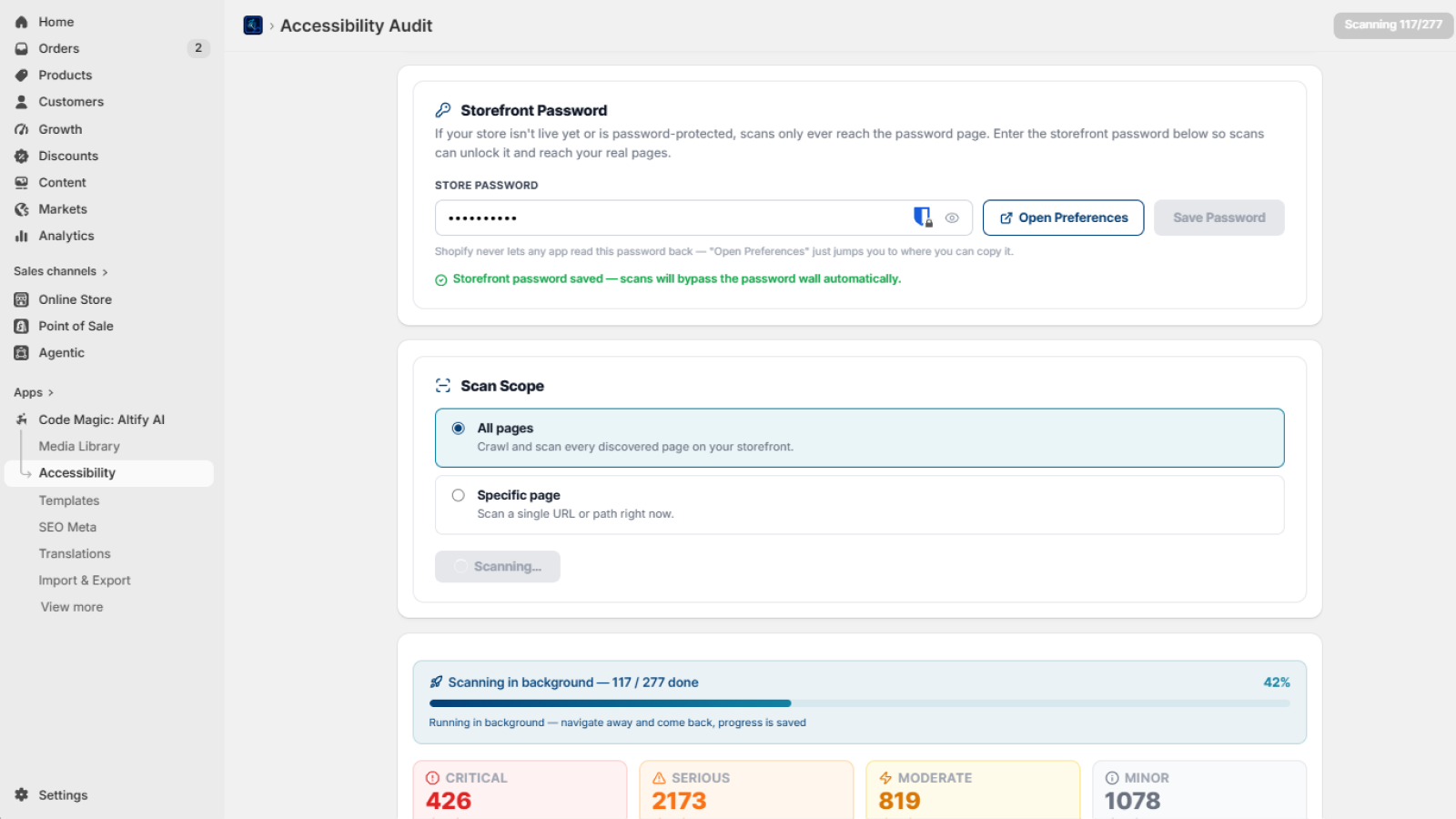
Task: Click the Orders inbox icon
Action: pyautogui.click(x=22, y=48)
